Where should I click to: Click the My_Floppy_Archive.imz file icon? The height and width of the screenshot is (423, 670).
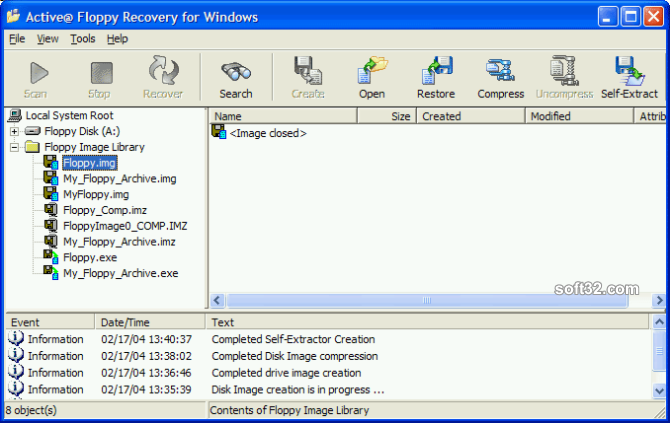(51, 241)
